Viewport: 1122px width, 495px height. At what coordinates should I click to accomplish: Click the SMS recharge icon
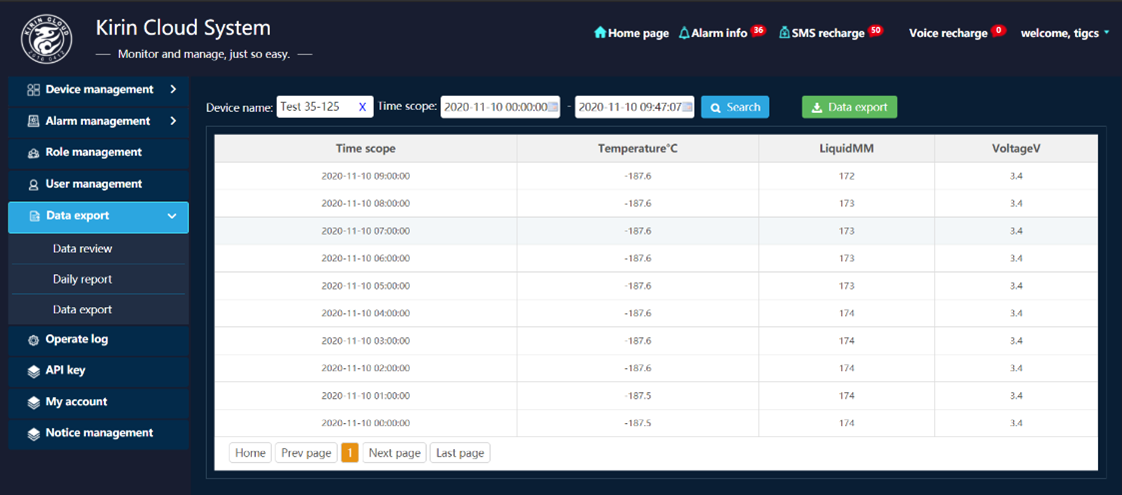tap(784, 33)
